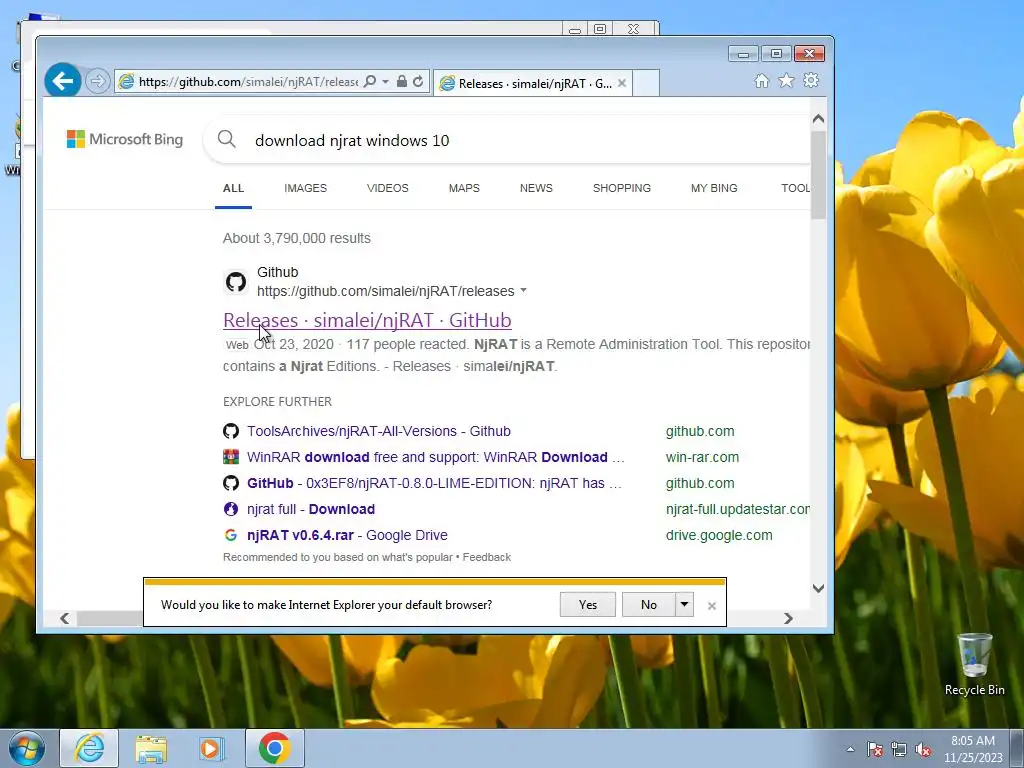
Task: Open the Recycle Bin desktop icon
Action: click(x=974, y=665)
